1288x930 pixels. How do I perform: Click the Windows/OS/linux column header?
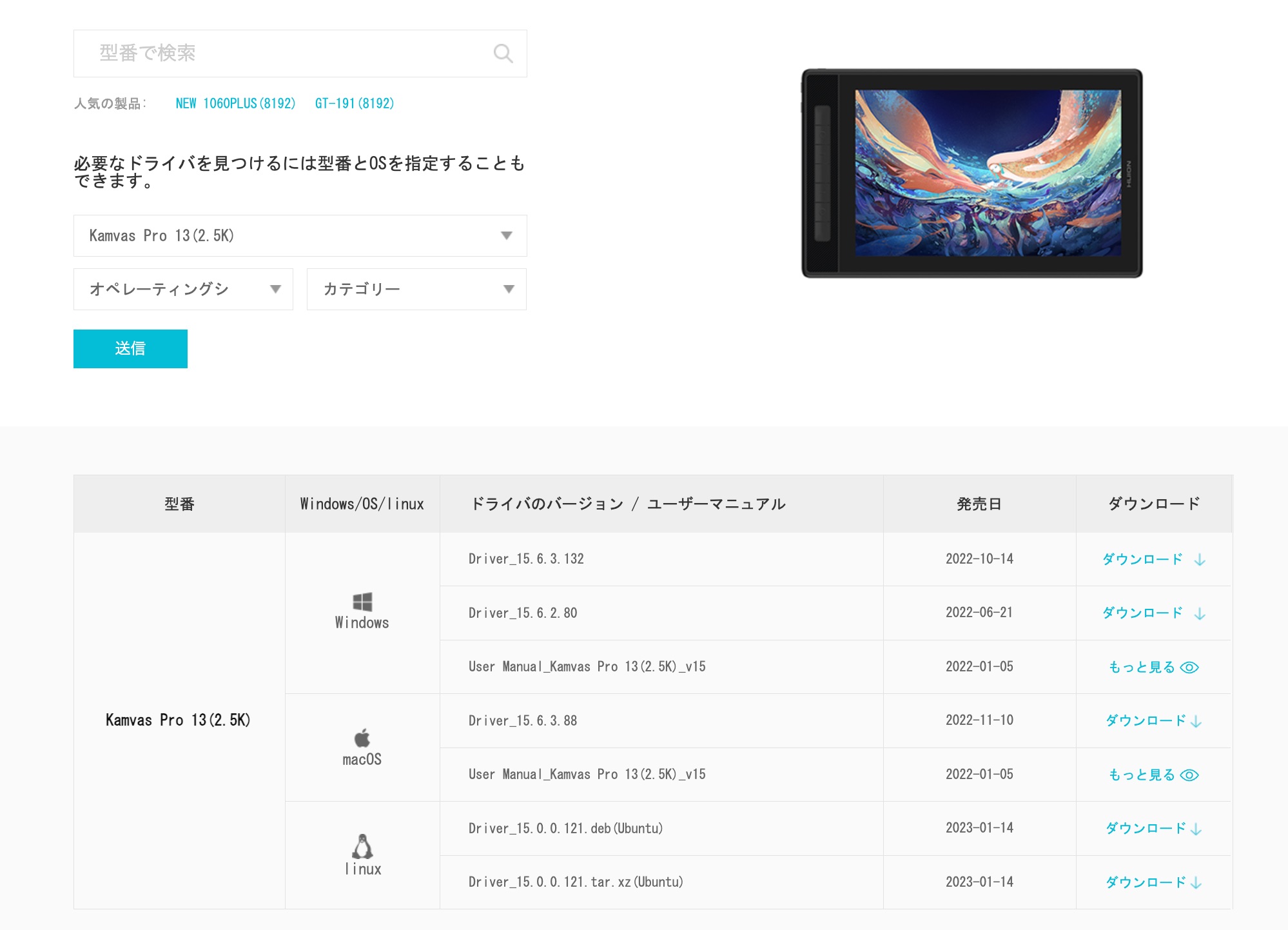click(x=362, y=504)
